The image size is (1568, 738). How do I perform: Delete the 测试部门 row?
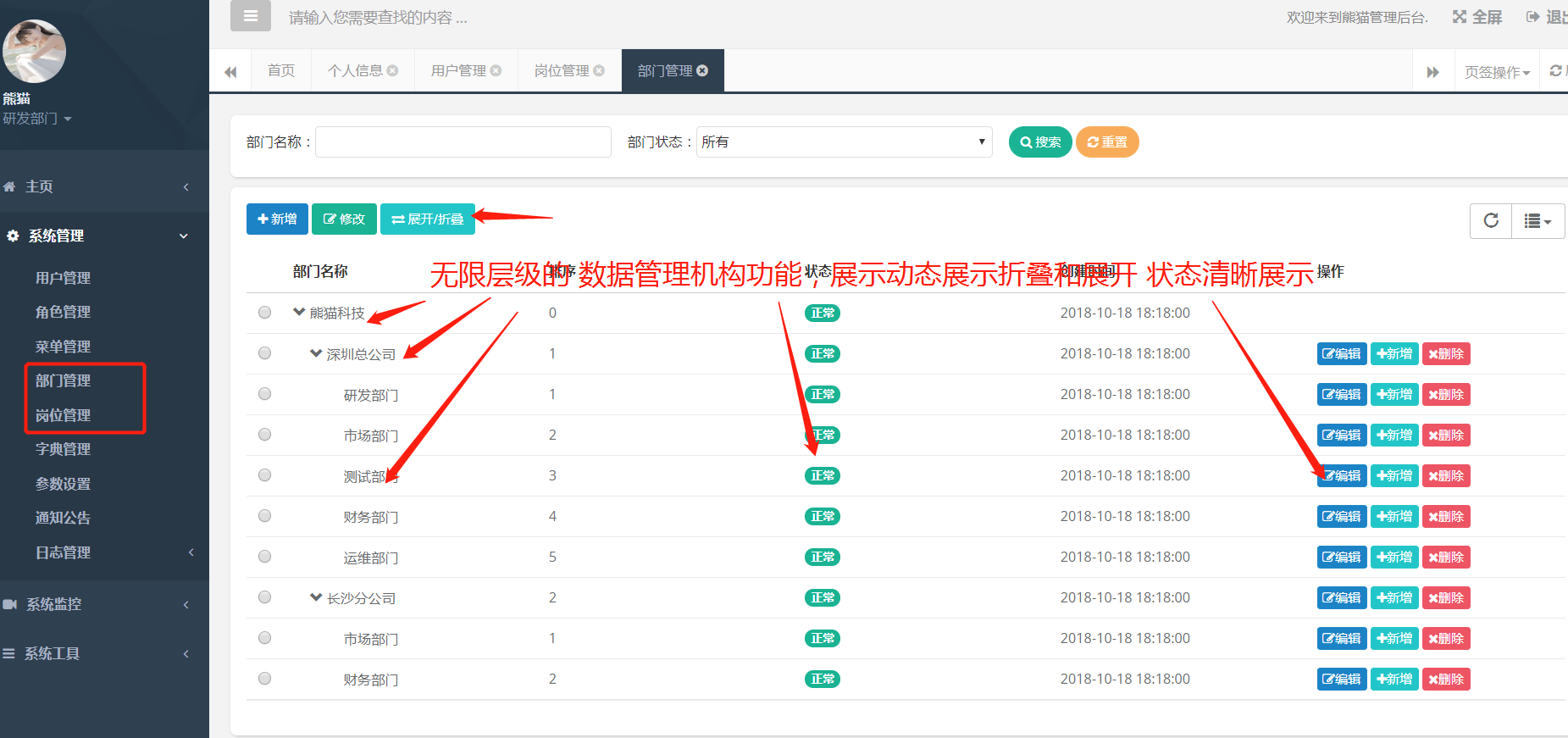tap(1446, 476)
